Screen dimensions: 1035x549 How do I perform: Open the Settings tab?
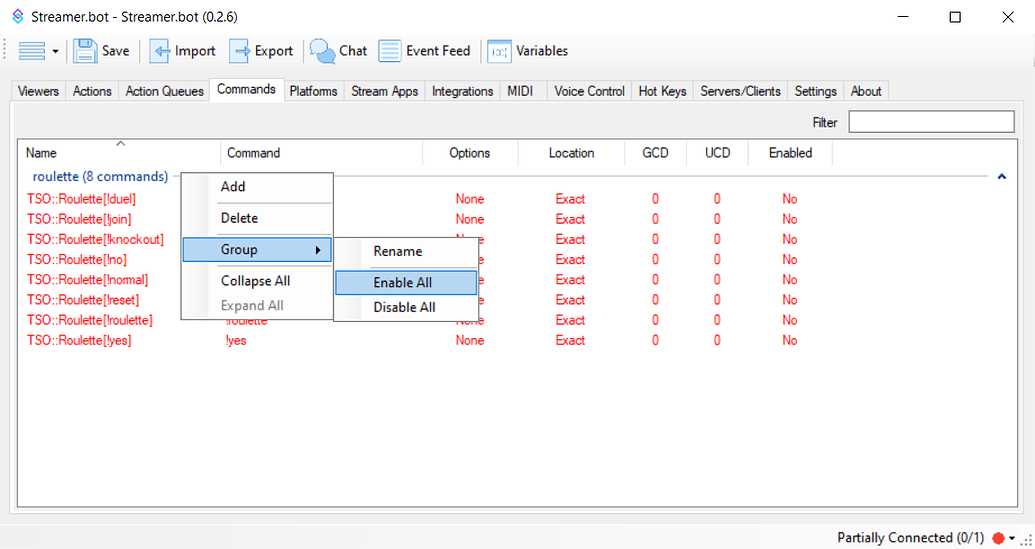point(815,91)
